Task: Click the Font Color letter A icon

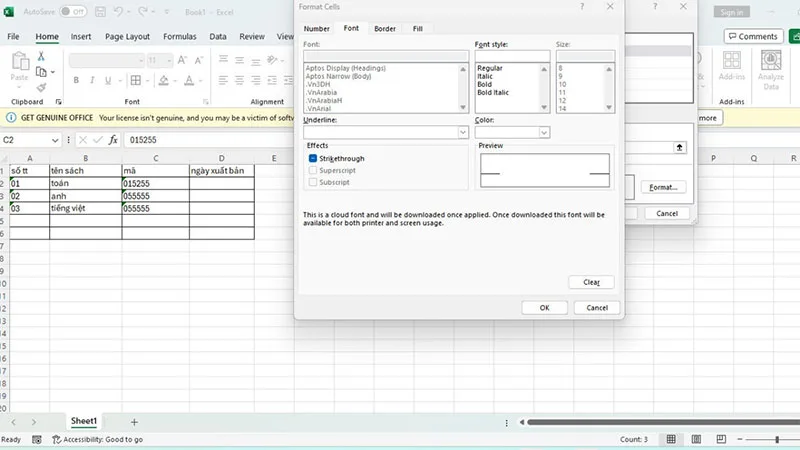Action: click(189, 80)
